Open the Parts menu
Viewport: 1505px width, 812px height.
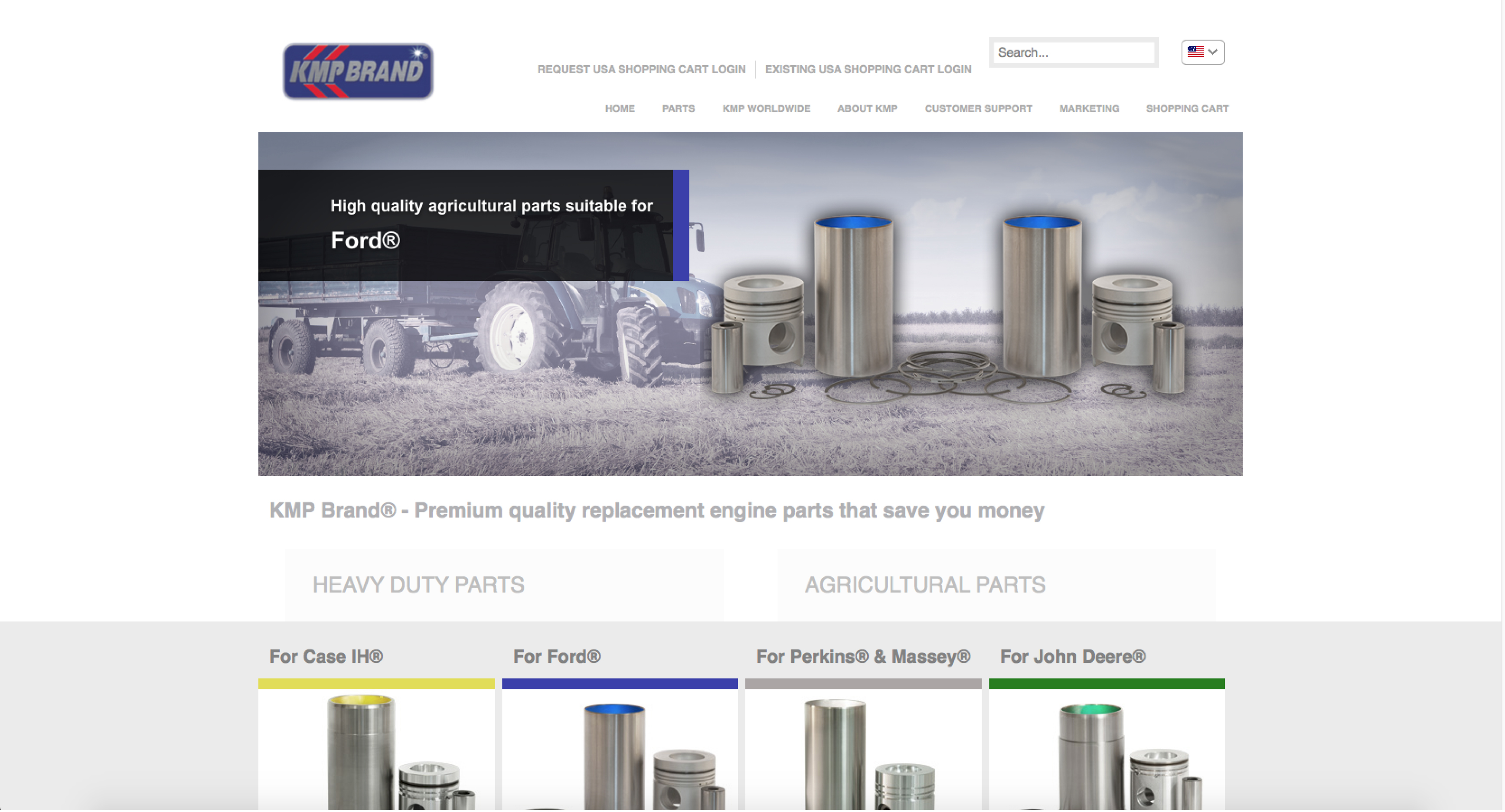pos(678,109)
